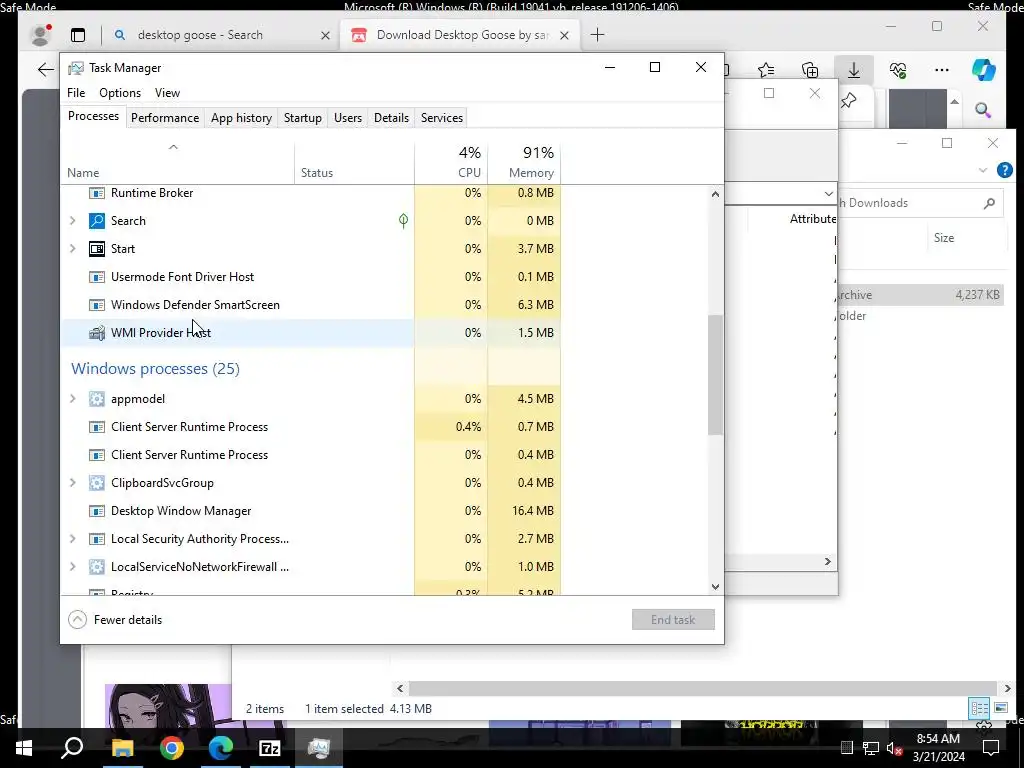Screen dimensions: 1024x768
Task: Click the Windows Defender SmartScreen icon
Action: click(97, 305)
